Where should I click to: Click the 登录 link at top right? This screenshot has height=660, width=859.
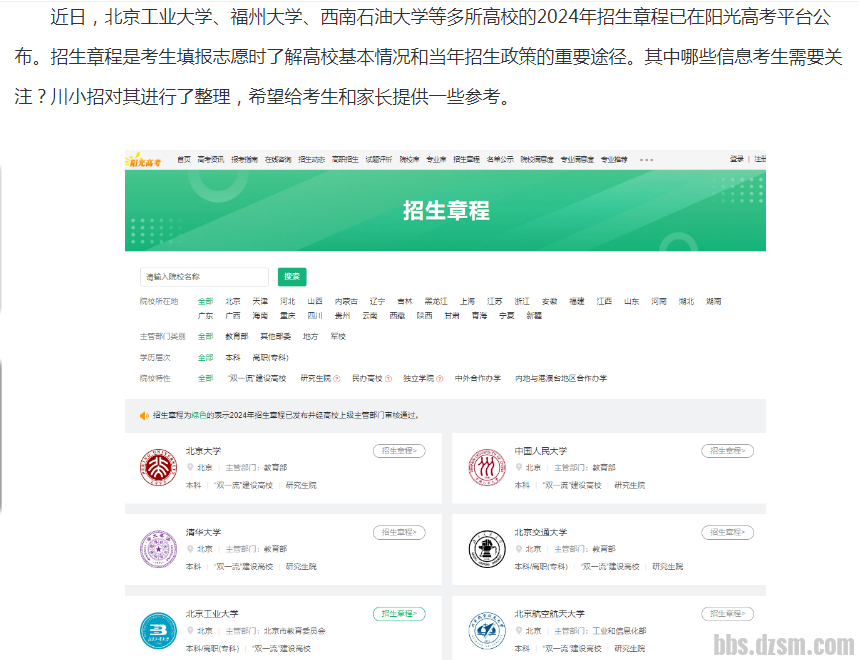tap(736, 159)
